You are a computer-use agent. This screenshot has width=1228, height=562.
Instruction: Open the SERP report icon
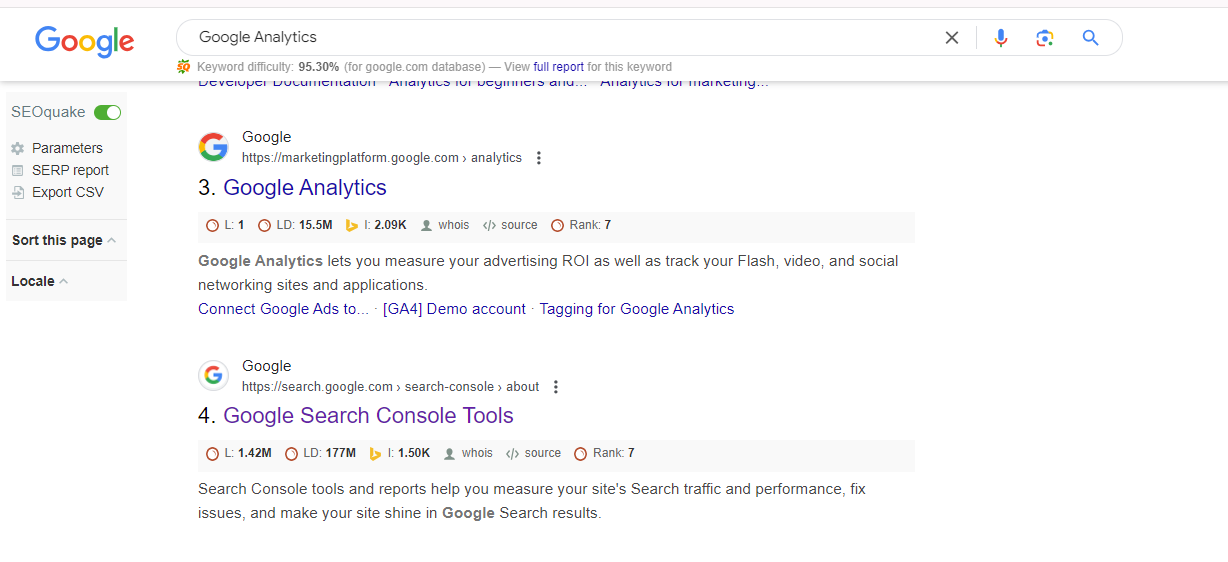(x=17, y=170)
